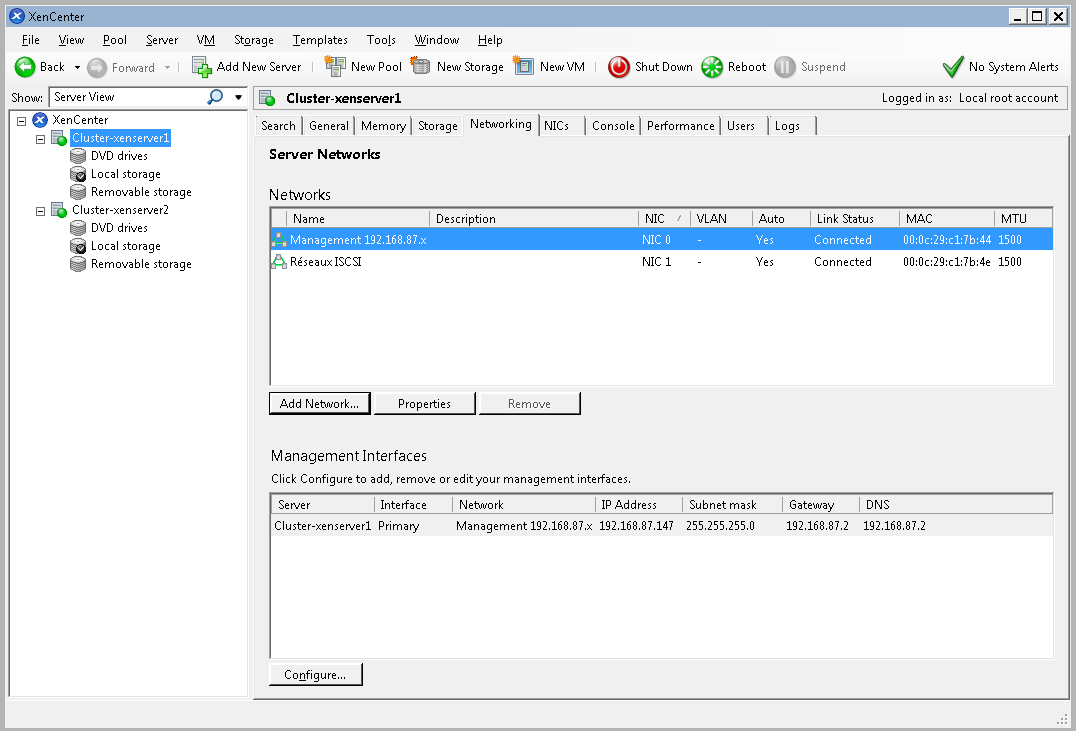The height and width of the screenshot is (731, 1076).
Task: Open the Storage menu
Action: point(253,40)
